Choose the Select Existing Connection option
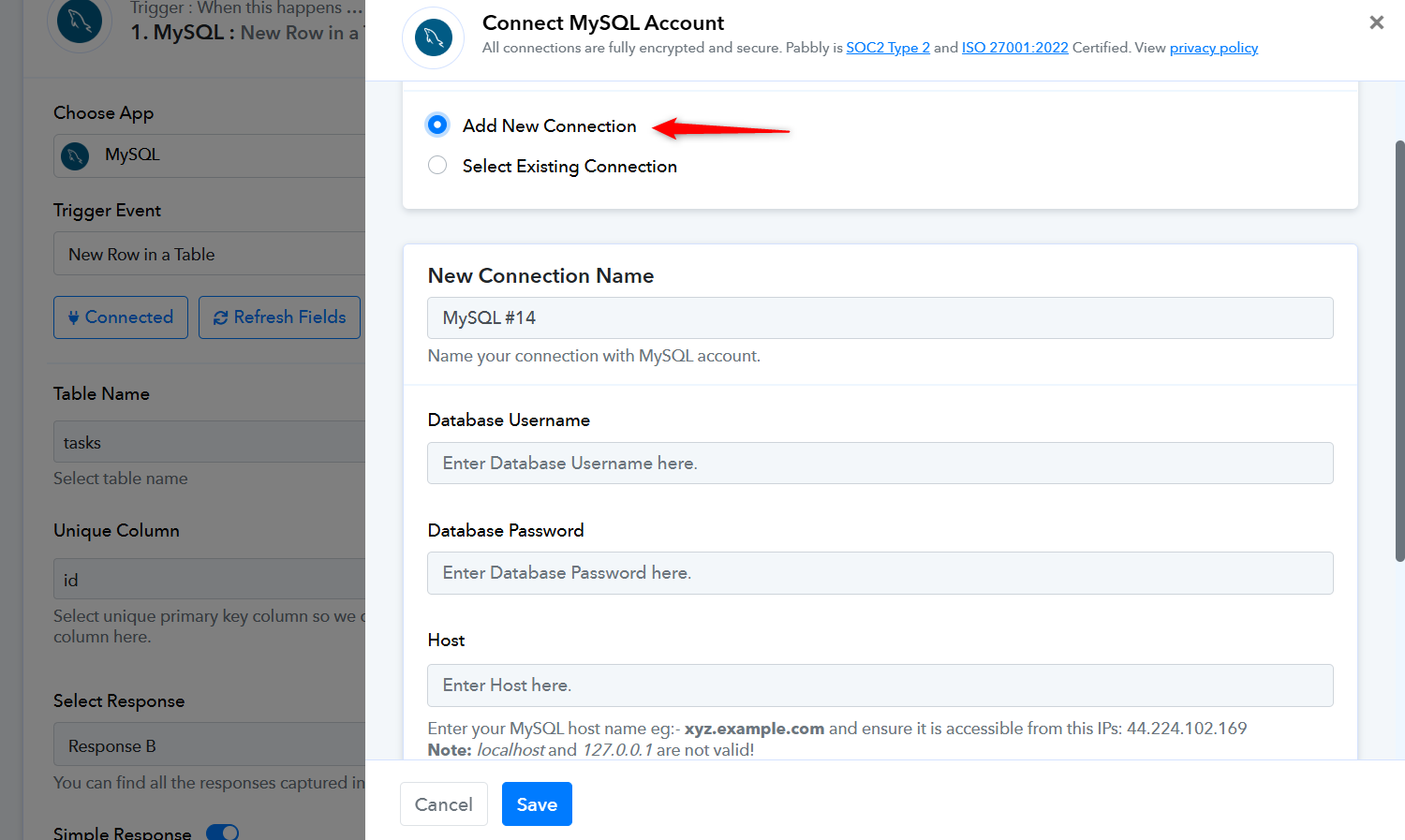Image resolution: width=1405 pixels, height=840 pixels. click(x=437, y=166)
